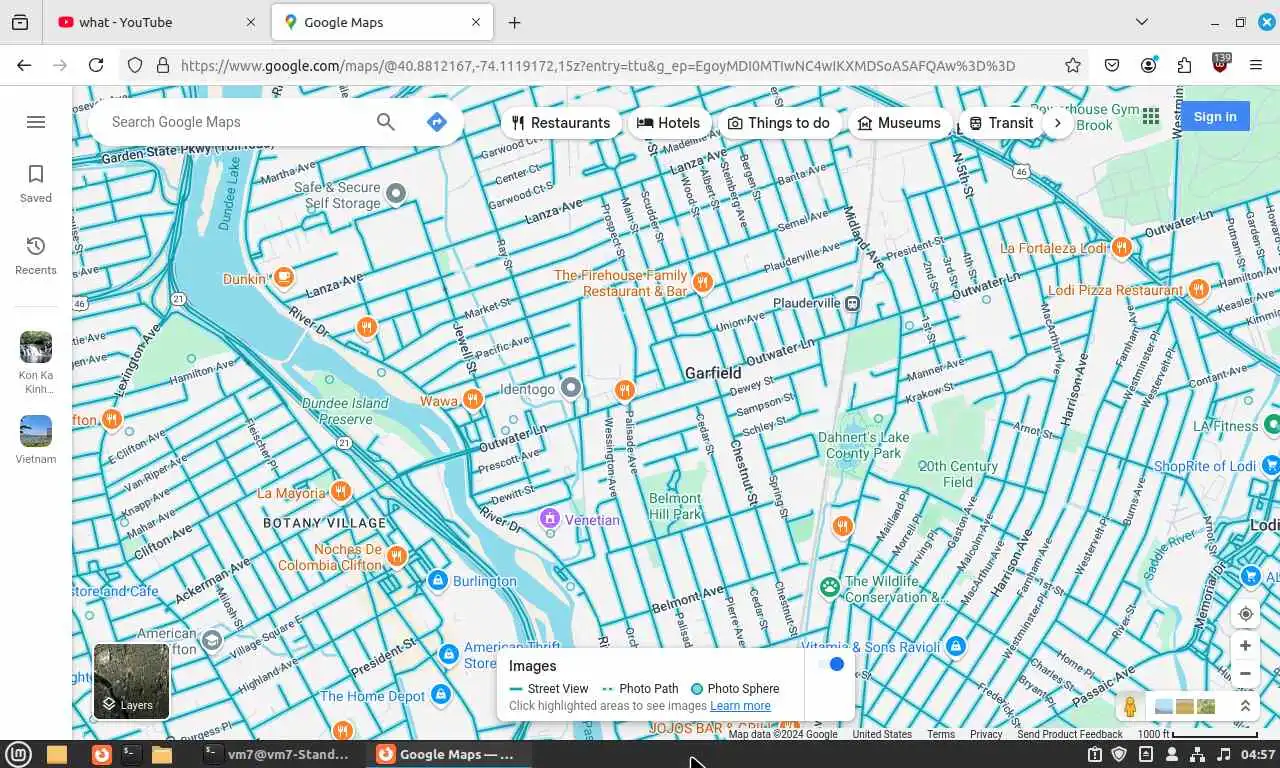Open the Learn more link
1280x768 pixels.
click(x=740, y=706)
